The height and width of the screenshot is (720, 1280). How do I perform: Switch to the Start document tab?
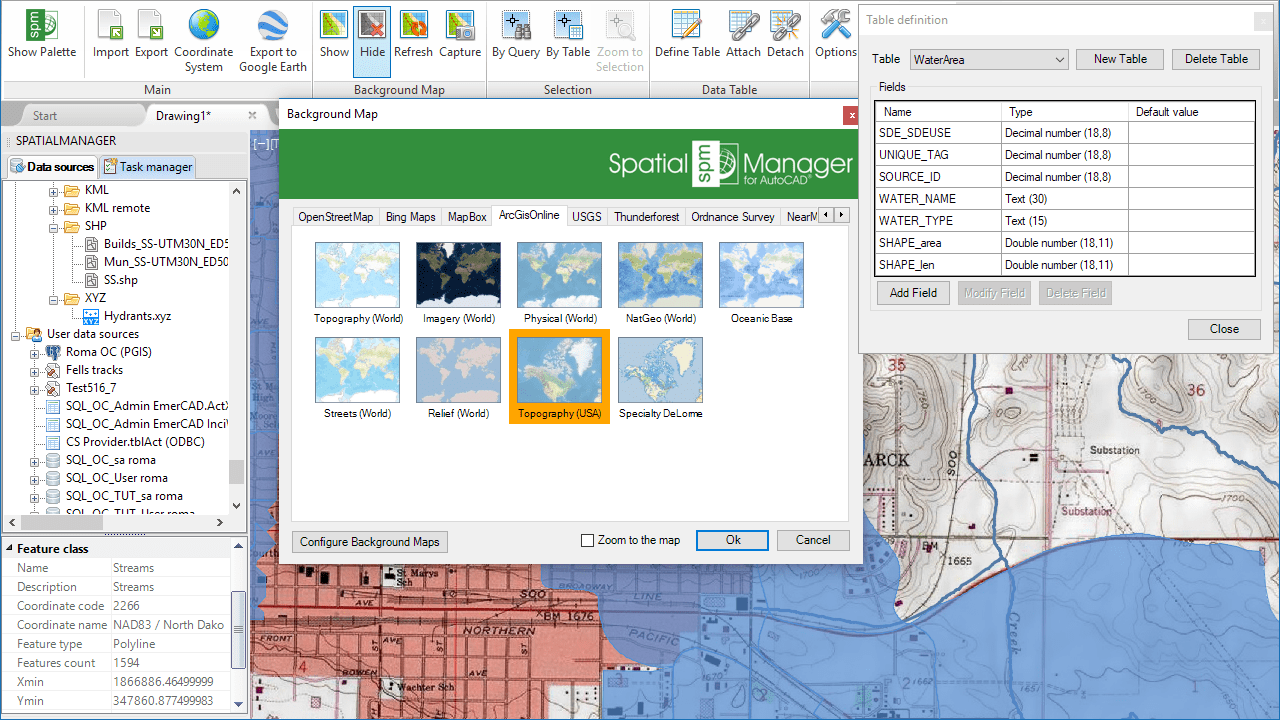click(45, 116)
